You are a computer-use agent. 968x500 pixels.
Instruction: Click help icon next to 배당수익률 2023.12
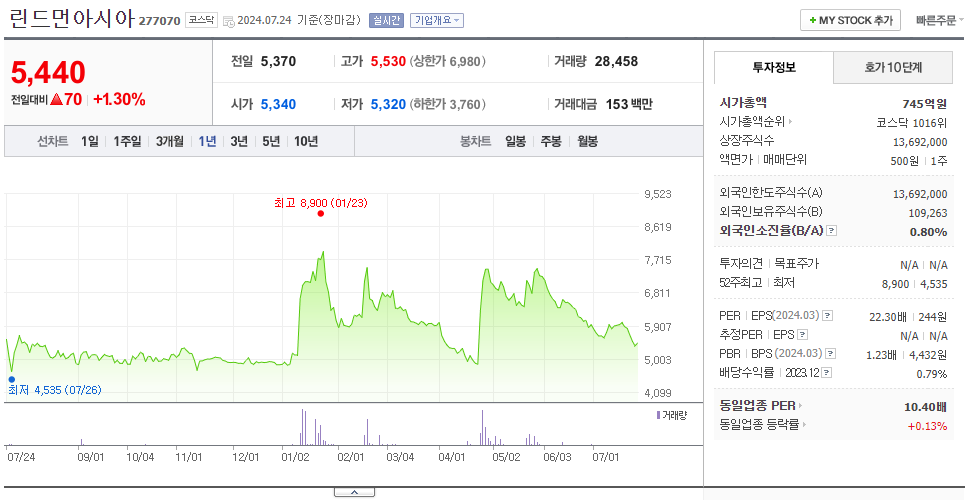(827, 373)
